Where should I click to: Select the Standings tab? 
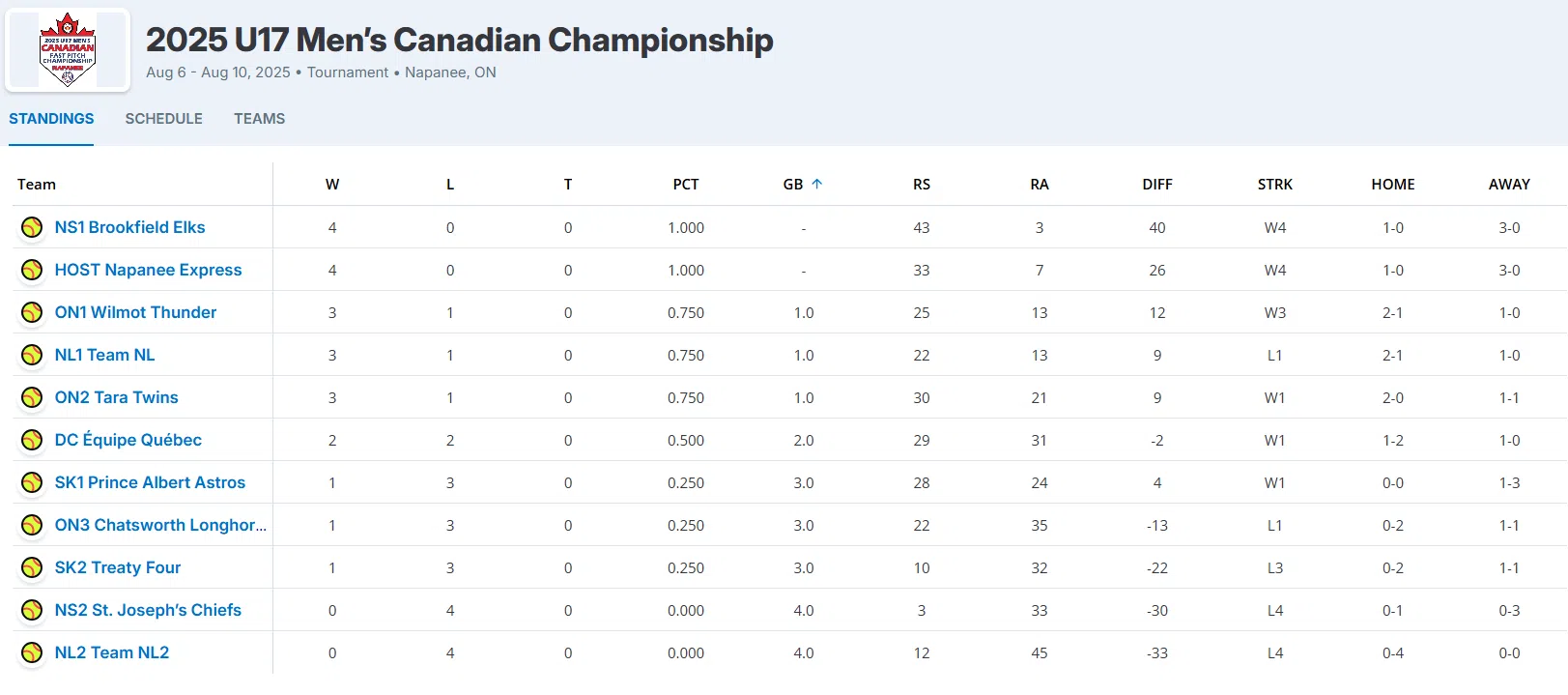pos(51,119)
